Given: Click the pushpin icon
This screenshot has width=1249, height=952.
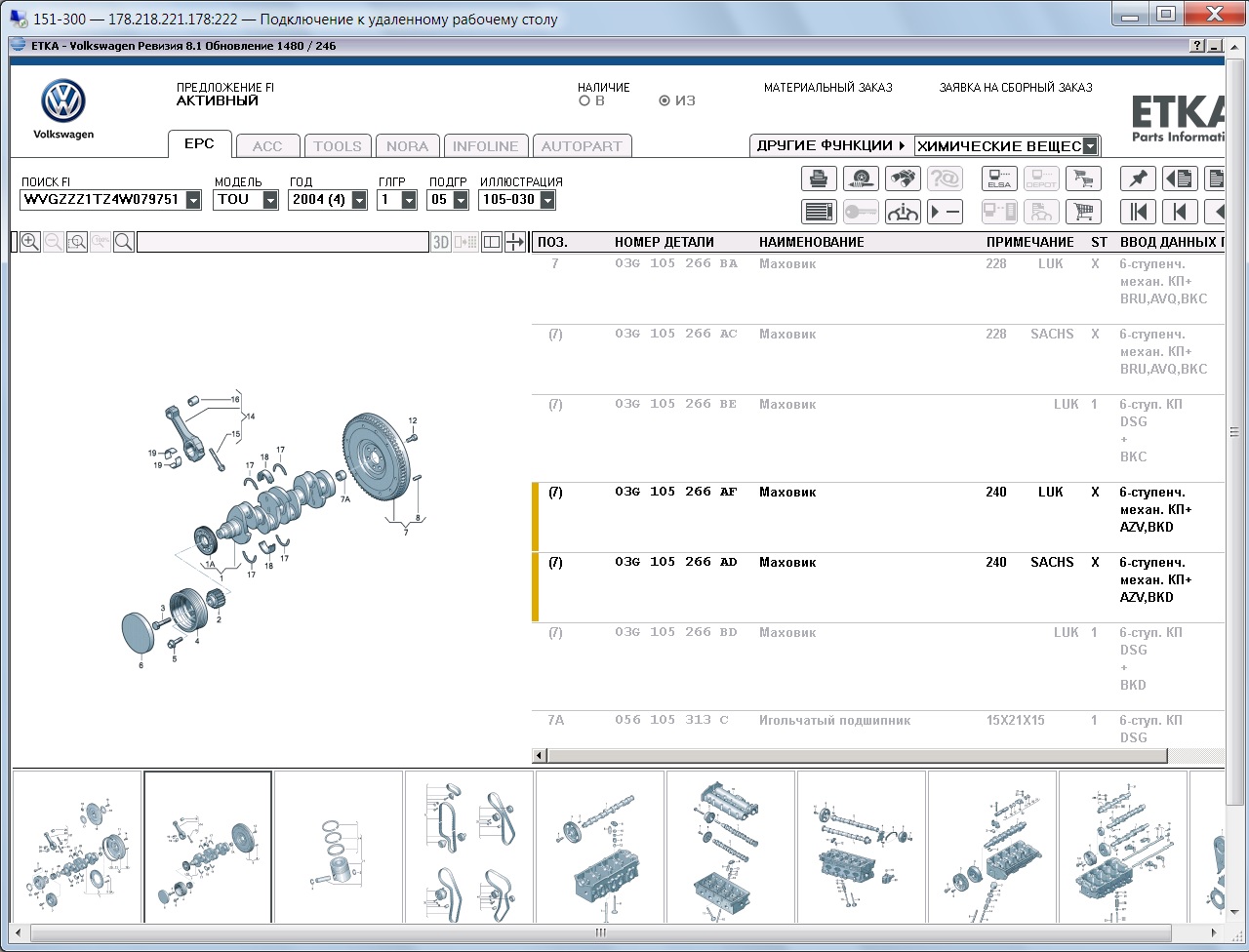Looking at the screenshot, I should 1138,178.
